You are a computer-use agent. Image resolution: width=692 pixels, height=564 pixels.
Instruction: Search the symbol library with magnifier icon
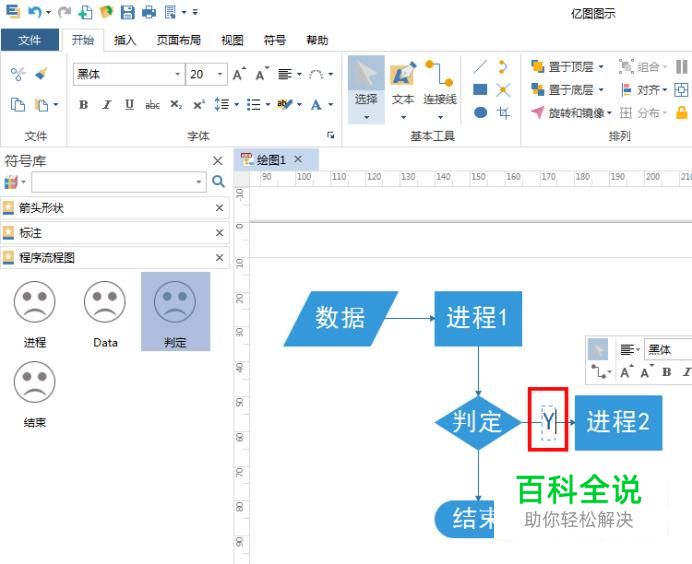pyautogui.click(x=218, y=181)
